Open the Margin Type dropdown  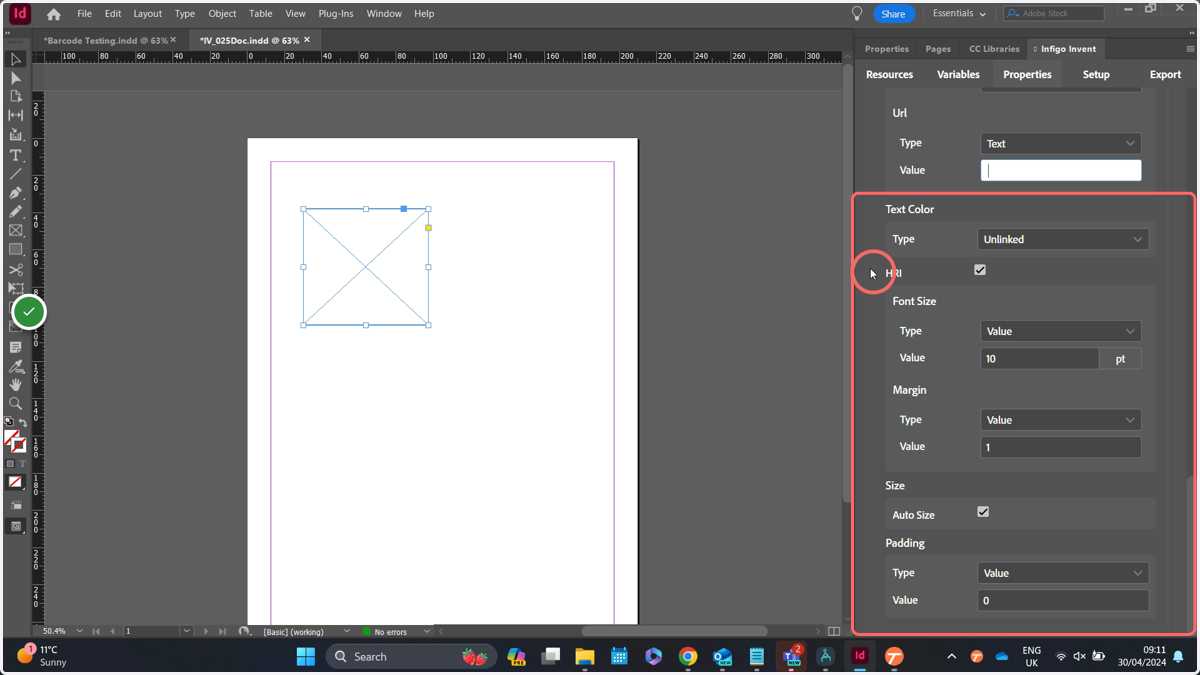1061,420
